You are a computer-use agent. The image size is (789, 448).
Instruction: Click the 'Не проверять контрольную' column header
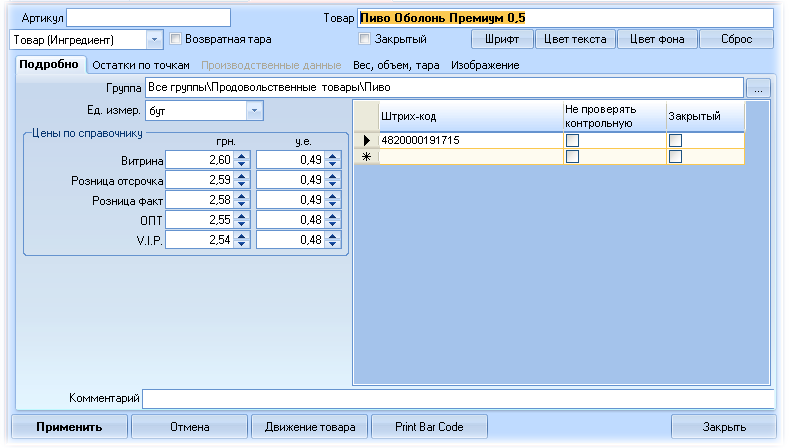click(615, 116)
